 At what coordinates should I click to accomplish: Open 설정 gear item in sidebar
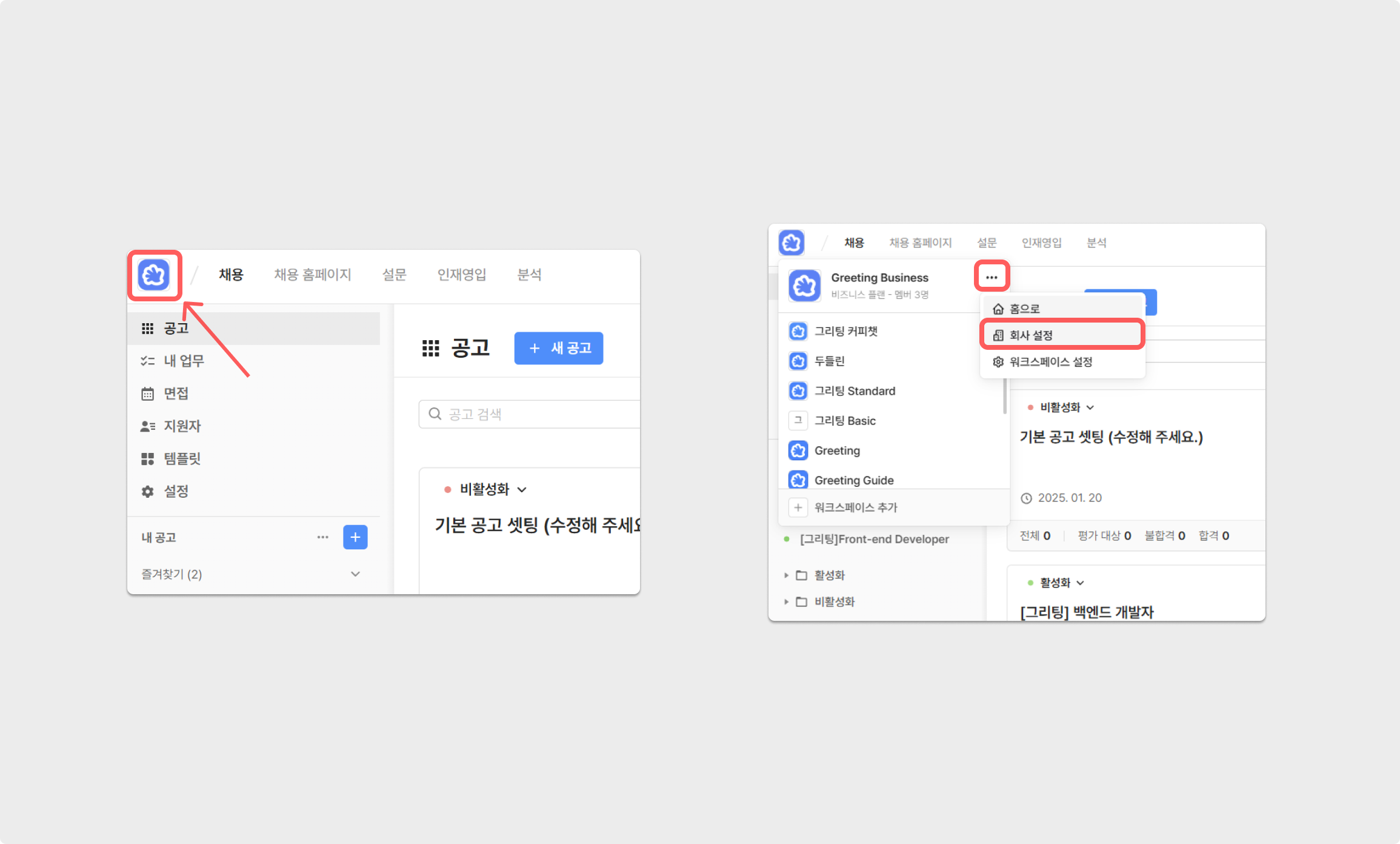[x=176, y=491]
